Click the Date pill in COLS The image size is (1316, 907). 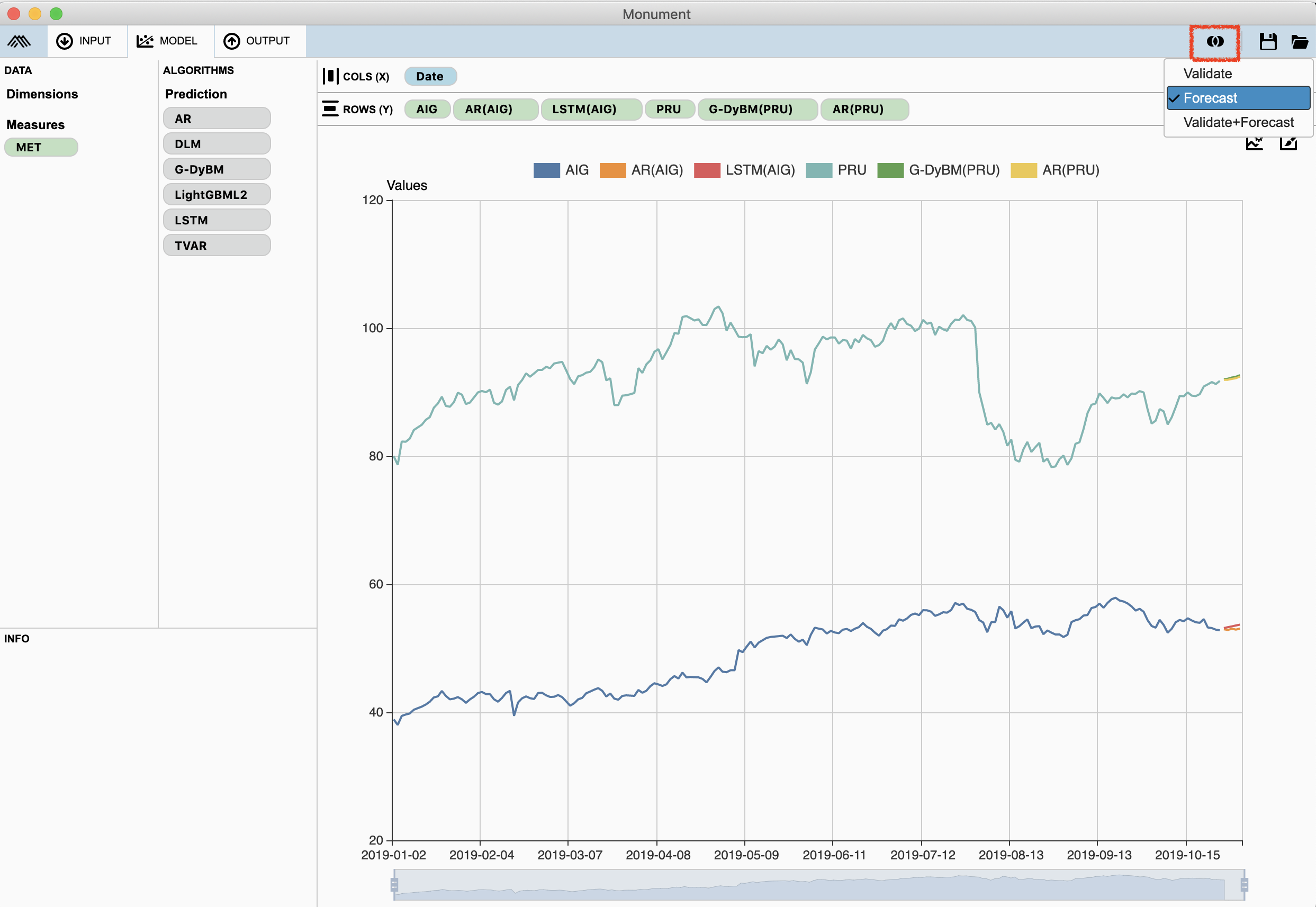coord(430,76)
